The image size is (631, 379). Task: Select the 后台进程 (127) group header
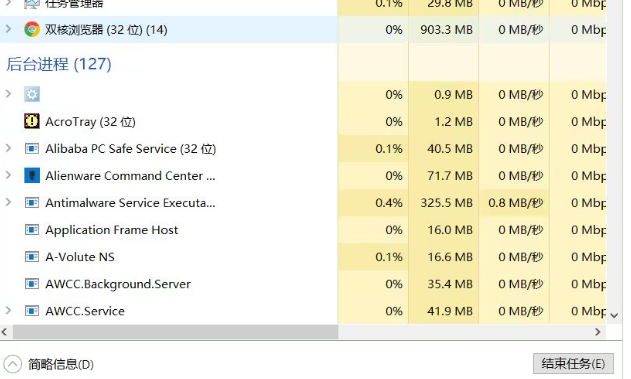tap(59, 64)
